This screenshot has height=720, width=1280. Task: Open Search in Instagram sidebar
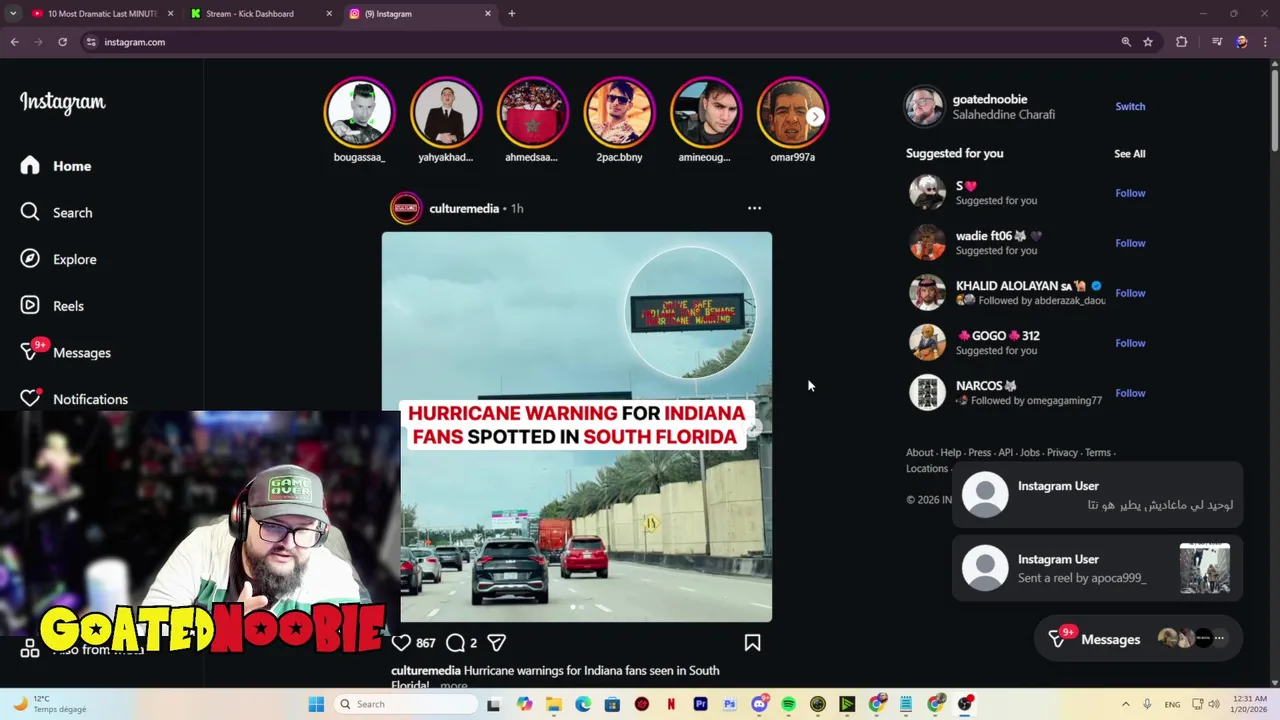[57, 212]
